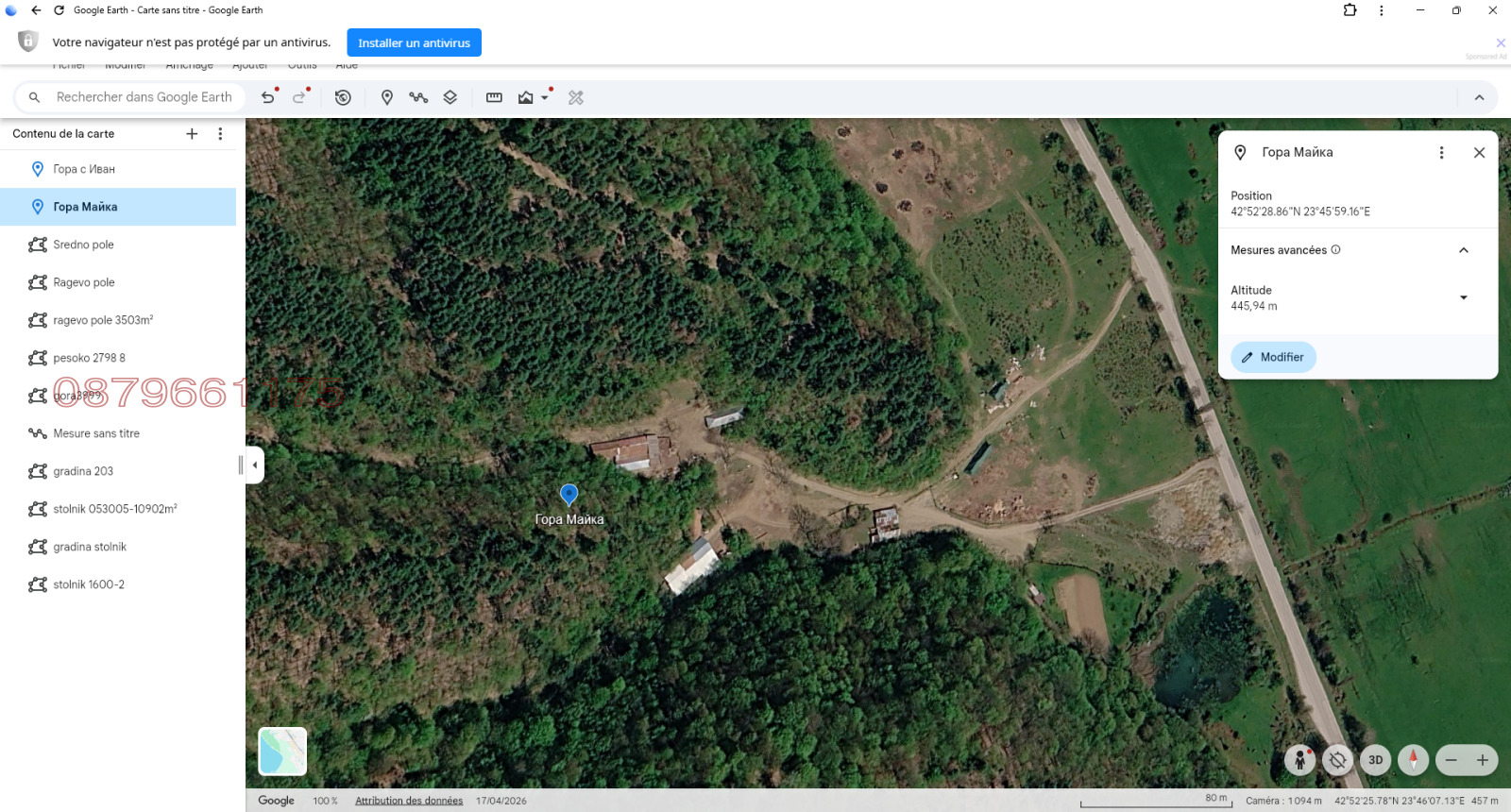Click the sidebar resize handle
Screen dimensions: 1511x812
241,465
